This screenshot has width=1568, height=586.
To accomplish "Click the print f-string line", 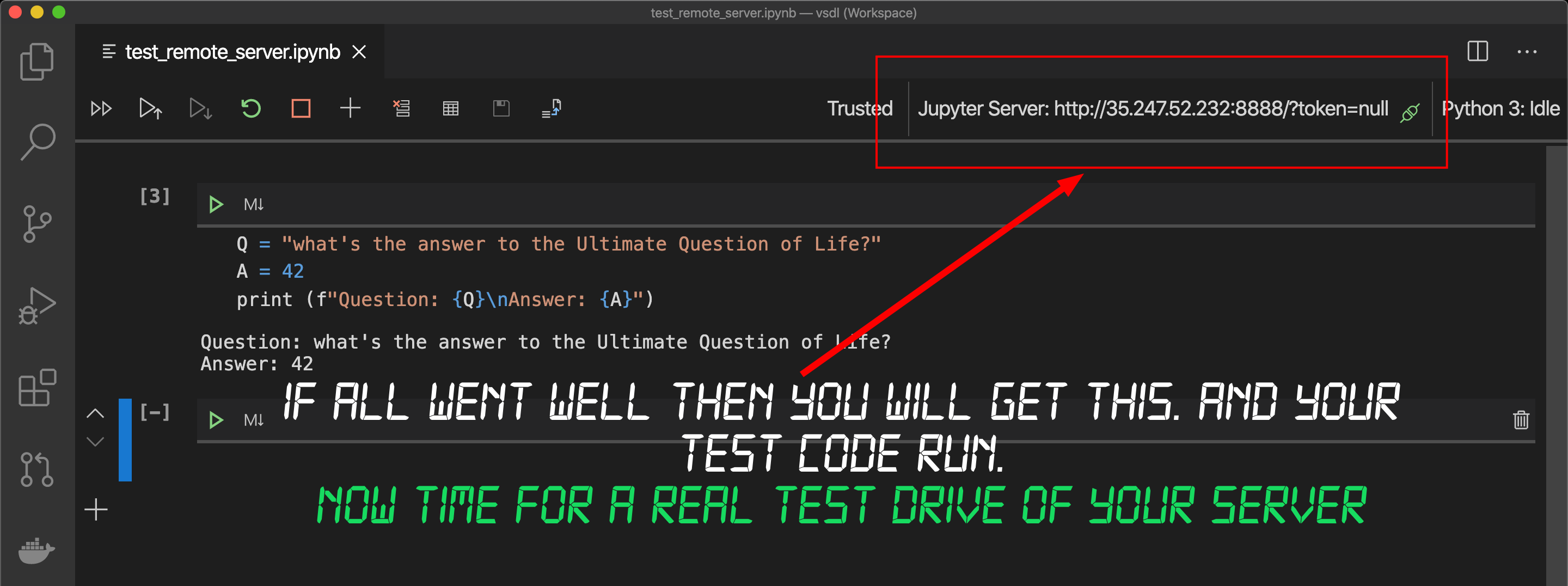I will pyautogui.click(x=445, y=299).
